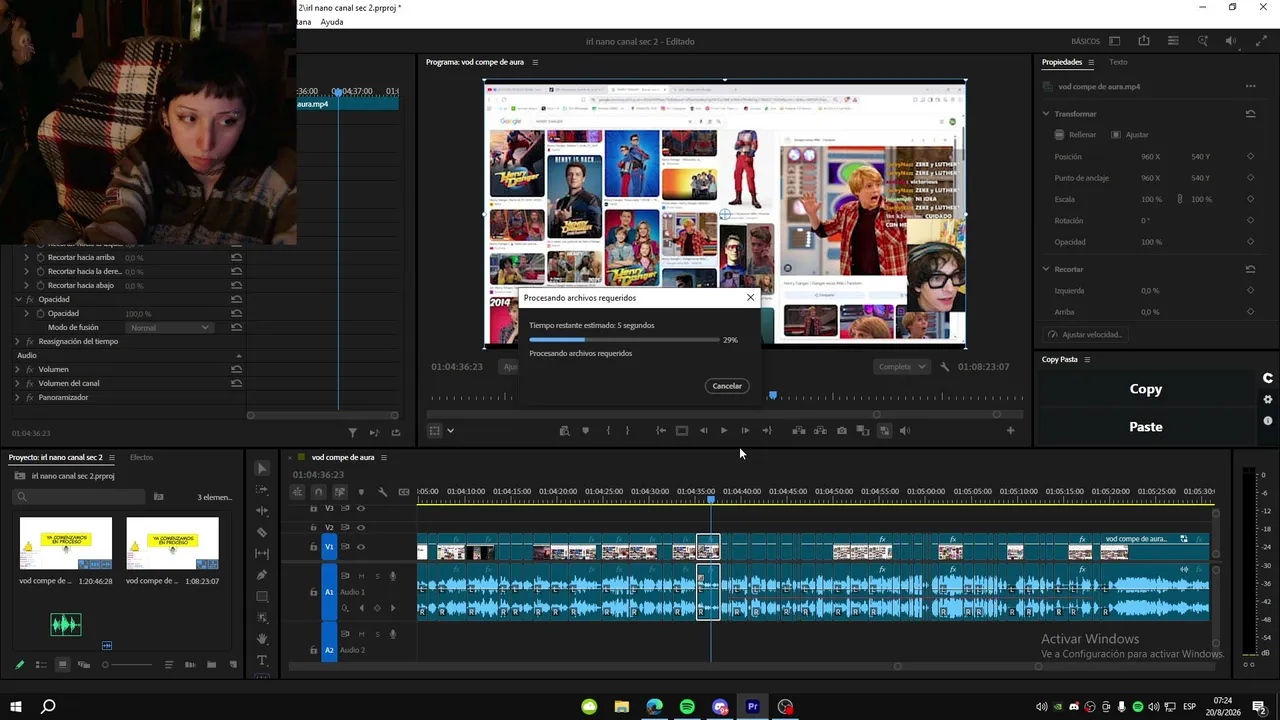The image size is (1280, 720).
Task: Go to Out point in Program monitor
Action: [x=767, y=431]
